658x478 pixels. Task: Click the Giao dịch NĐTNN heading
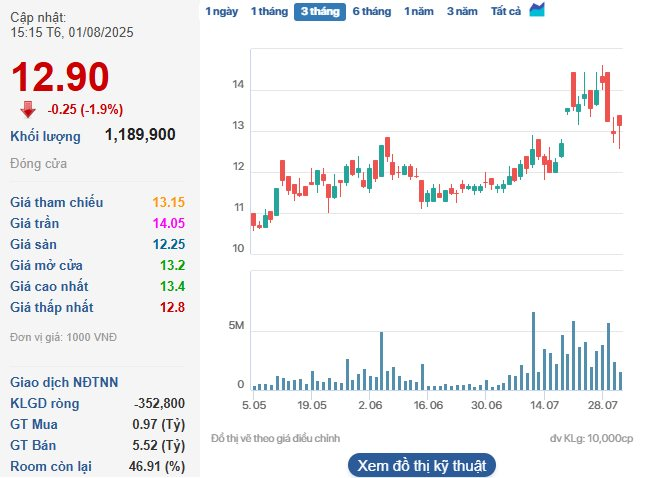pos(64,382)
